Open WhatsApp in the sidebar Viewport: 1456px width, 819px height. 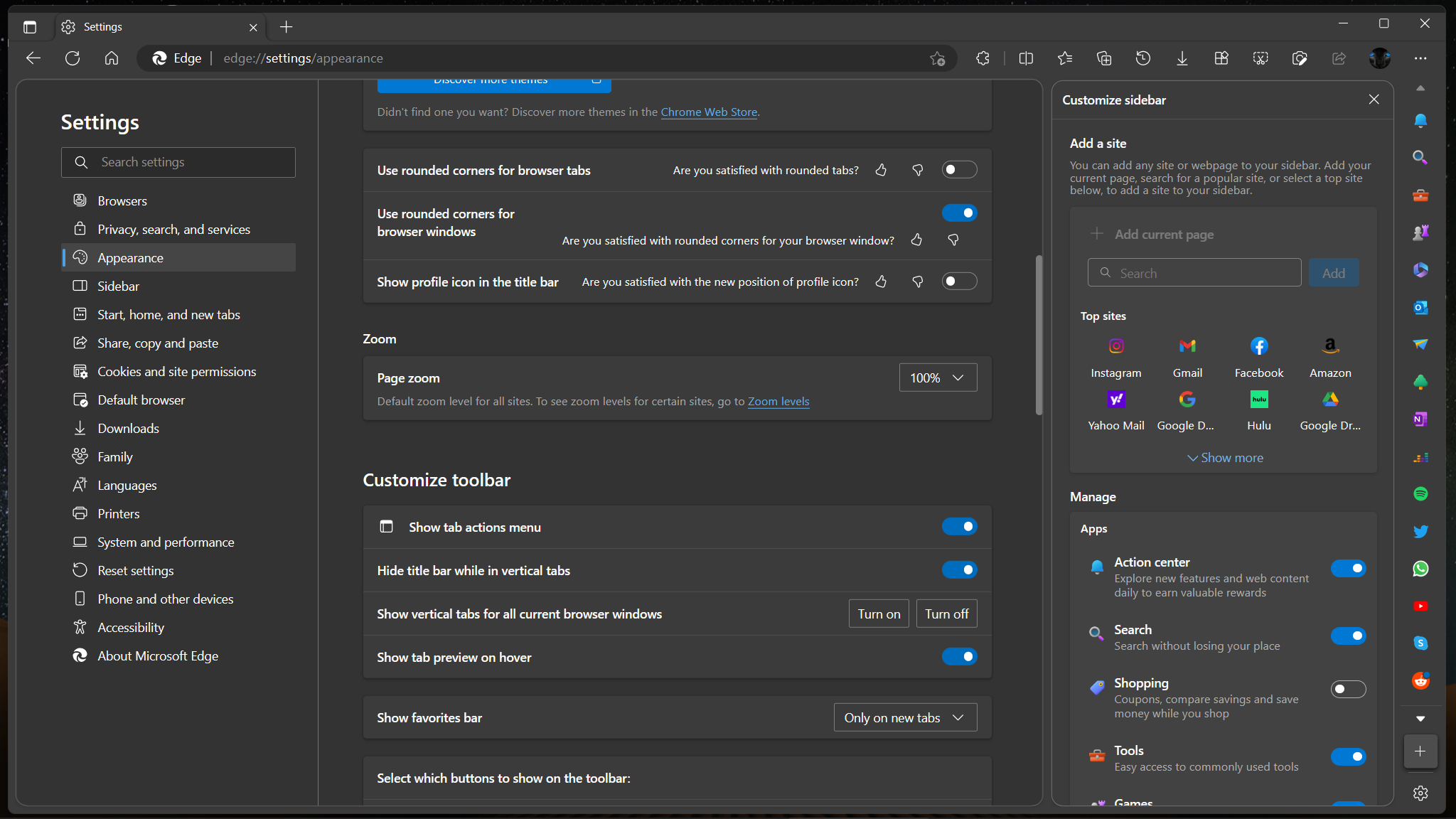1420,568
